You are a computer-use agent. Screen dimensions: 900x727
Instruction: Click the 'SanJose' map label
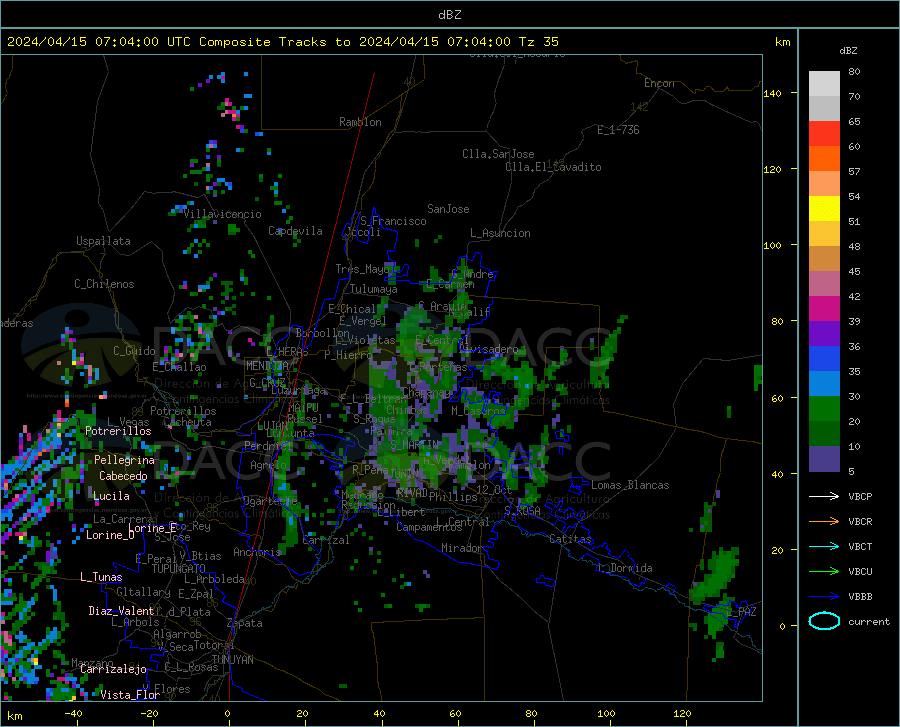(448, 209)
